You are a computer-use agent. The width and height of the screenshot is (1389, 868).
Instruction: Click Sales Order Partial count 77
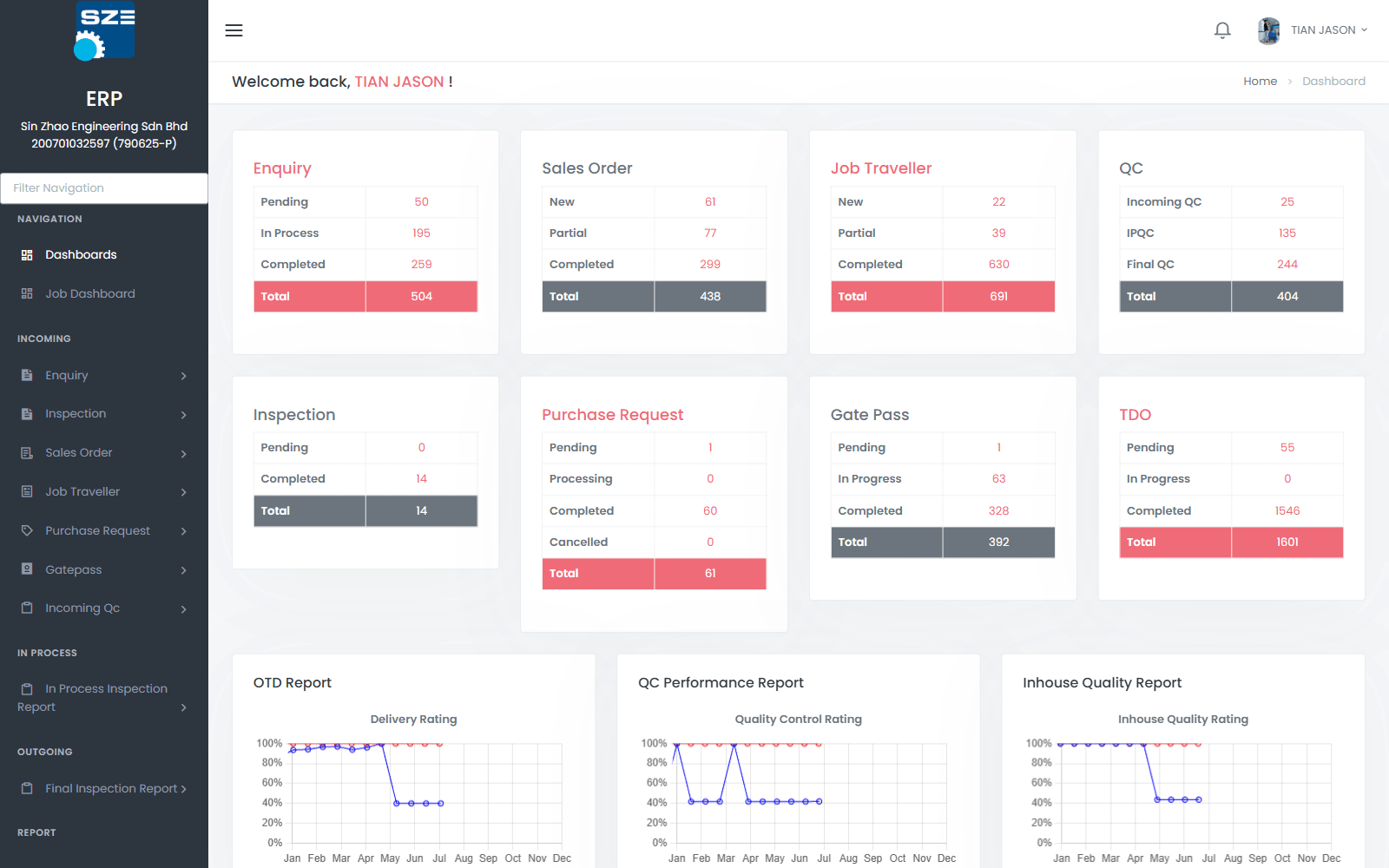[x=710, y=233]
